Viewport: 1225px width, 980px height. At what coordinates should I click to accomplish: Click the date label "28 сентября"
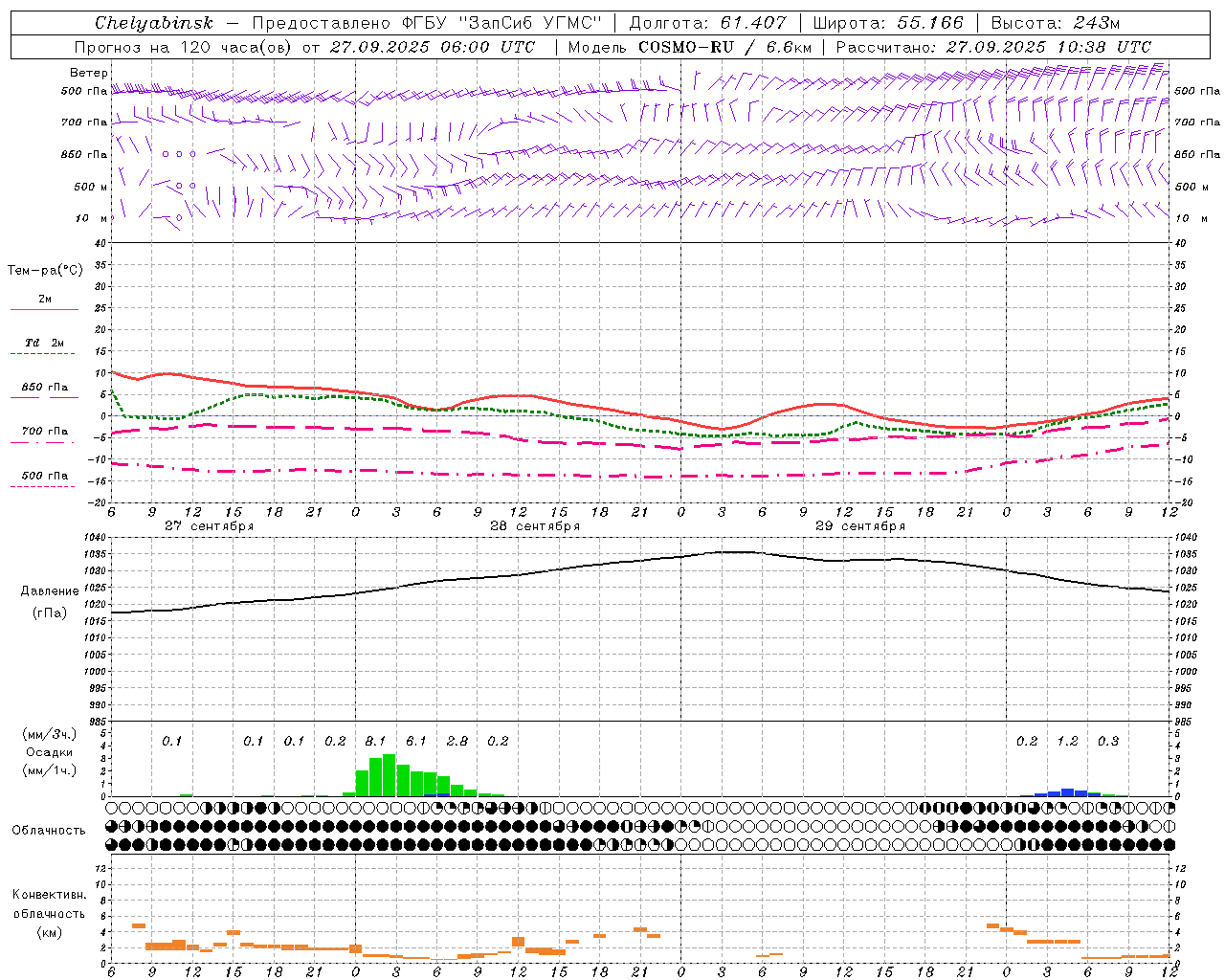coord(535,525)
